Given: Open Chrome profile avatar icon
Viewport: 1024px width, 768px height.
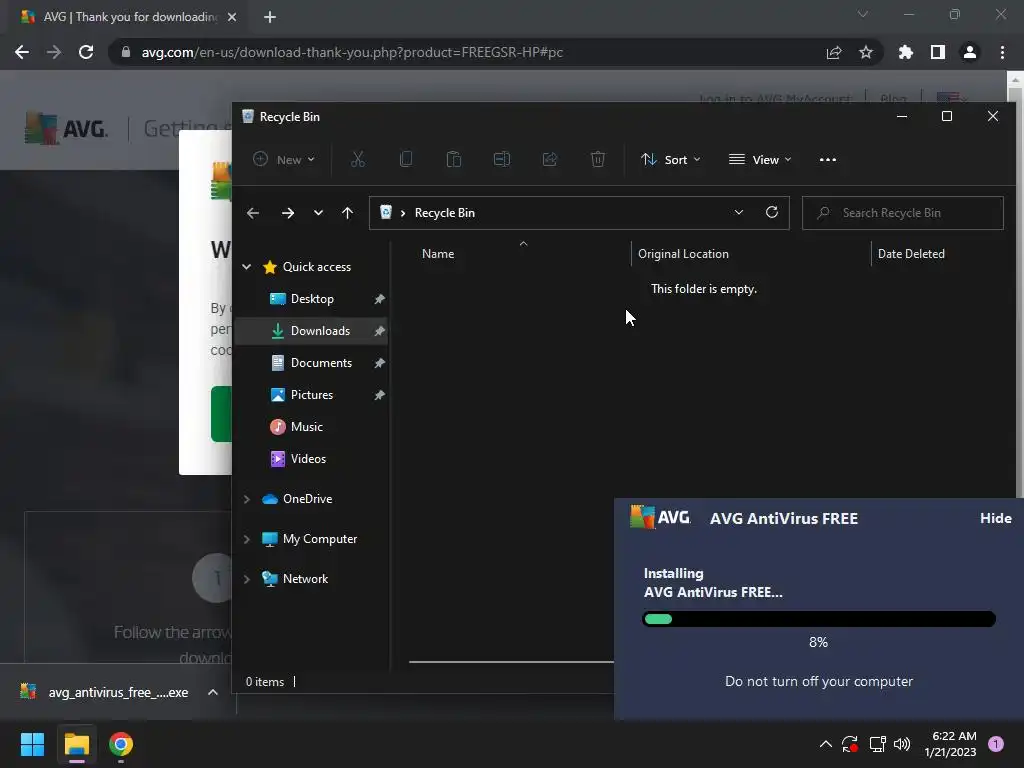Looking at the screenshot, I should coord(970,52).
